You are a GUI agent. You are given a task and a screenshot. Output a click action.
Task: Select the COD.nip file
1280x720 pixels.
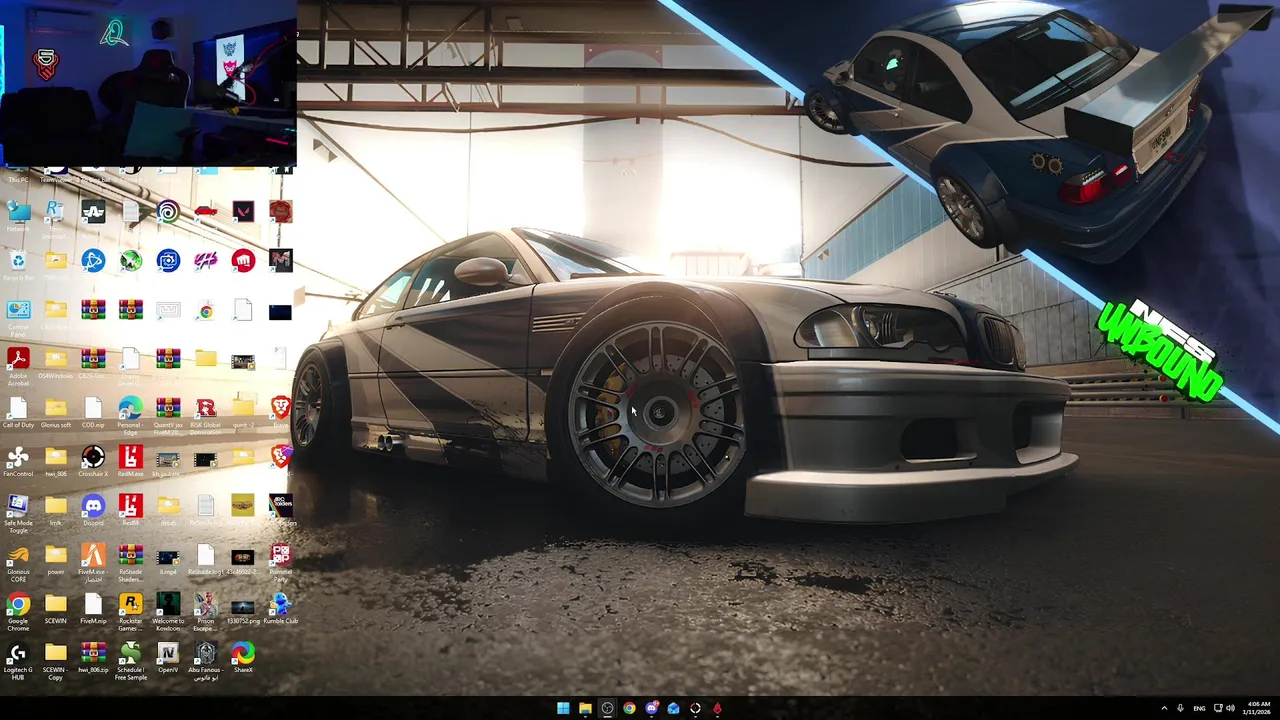click(x=93, y=412)
